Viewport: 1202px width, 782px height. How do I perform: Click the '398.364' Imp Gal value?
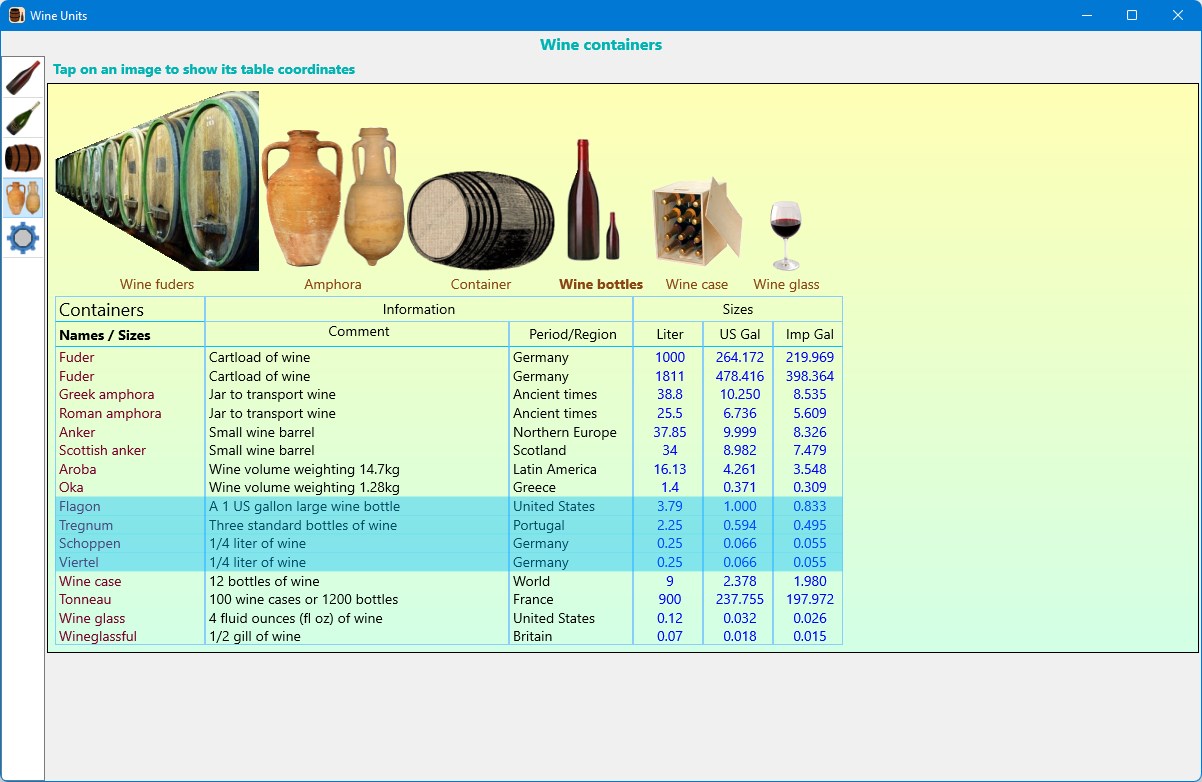click(810, 376)
